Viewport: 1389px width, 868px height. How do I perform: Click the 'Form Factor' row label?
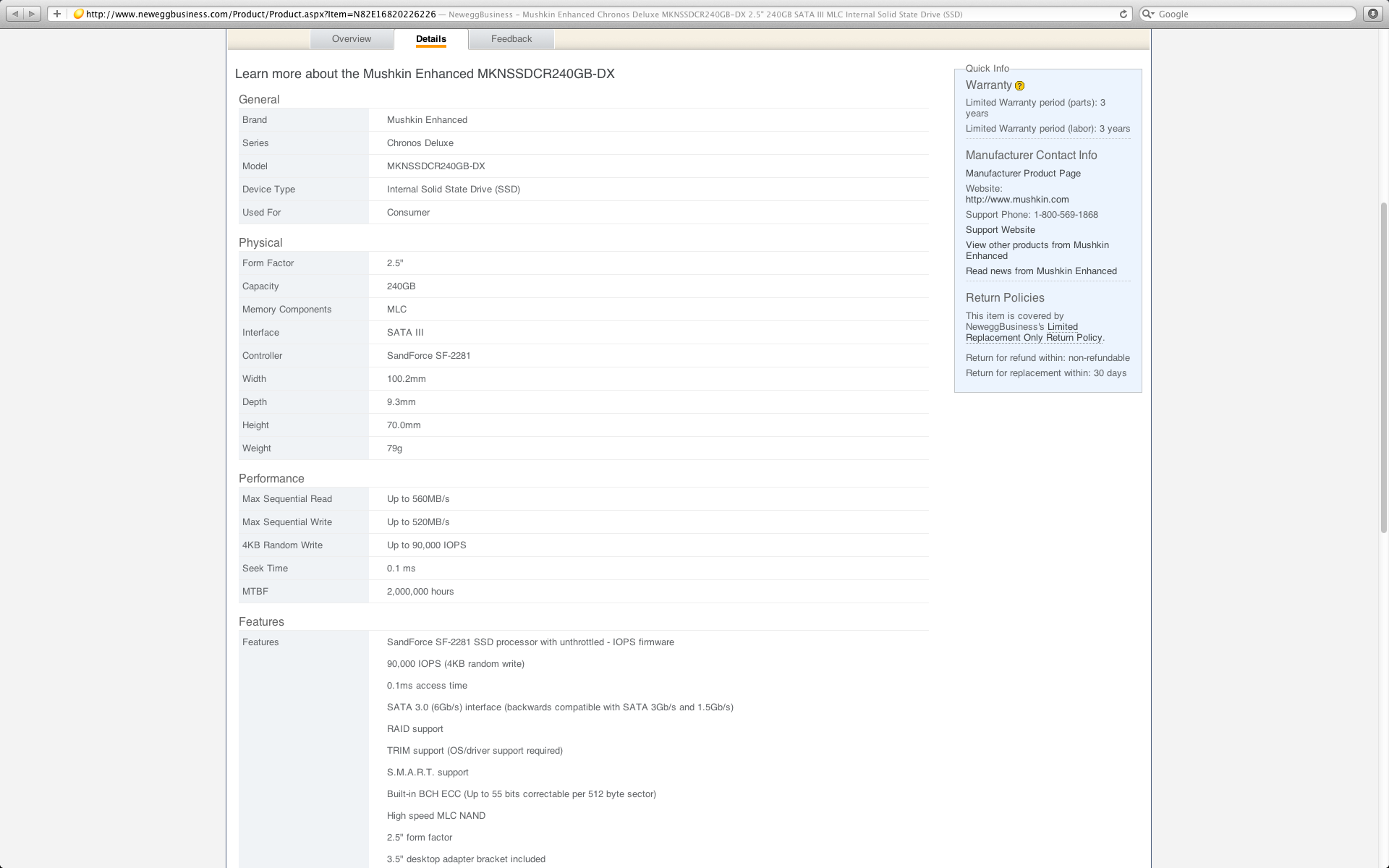pyautogui.click(x=268, y=263)
